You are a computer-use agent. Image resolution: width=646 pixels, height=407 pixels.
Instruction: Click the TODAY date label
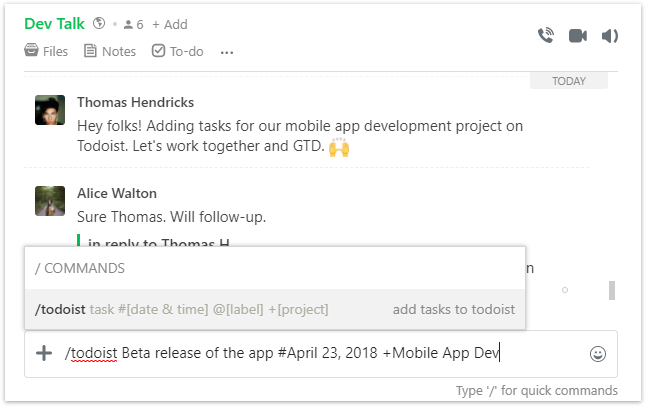569,81
